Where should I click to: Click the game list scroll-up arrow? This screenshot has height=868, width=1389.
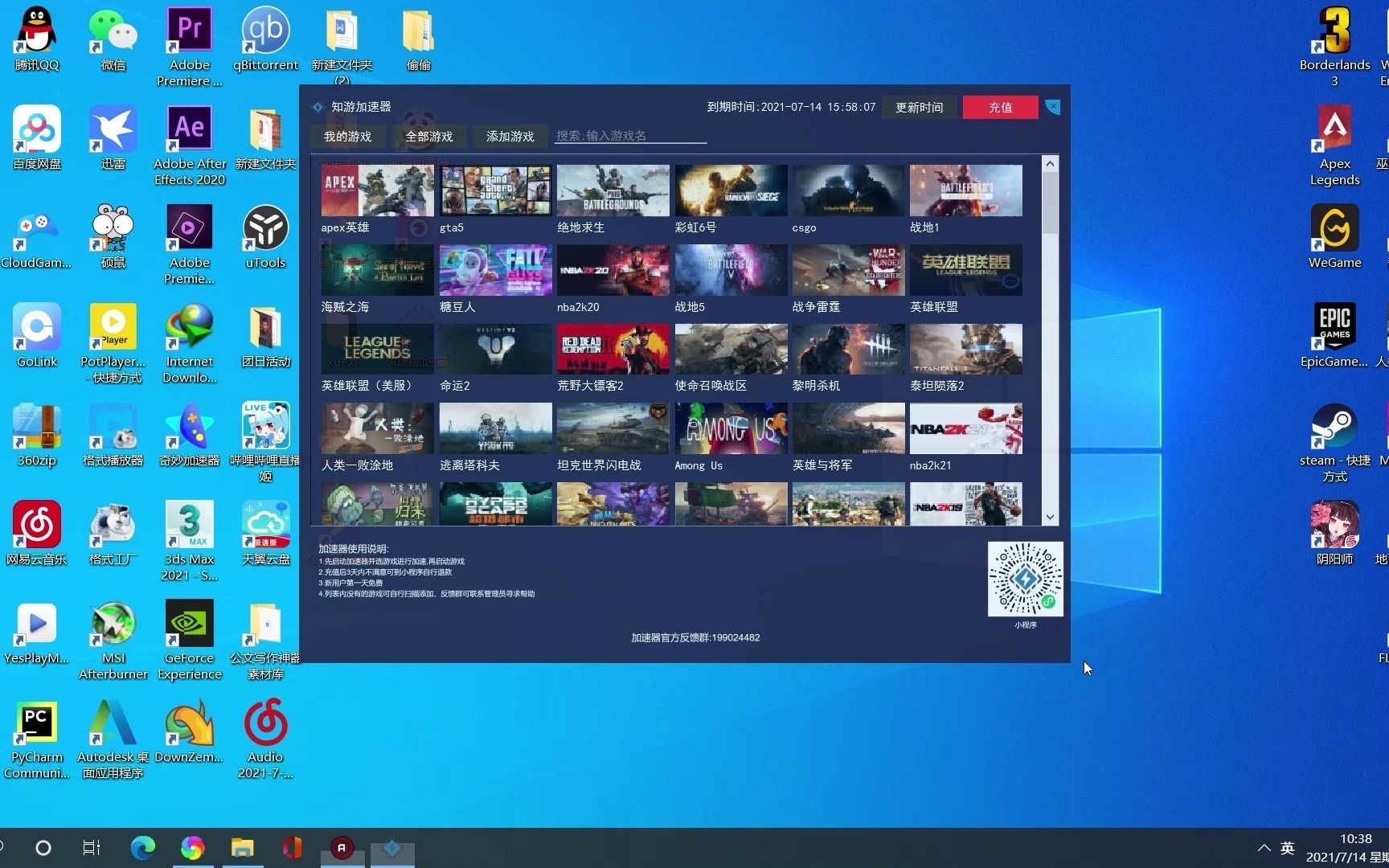tap(1050, 164)
